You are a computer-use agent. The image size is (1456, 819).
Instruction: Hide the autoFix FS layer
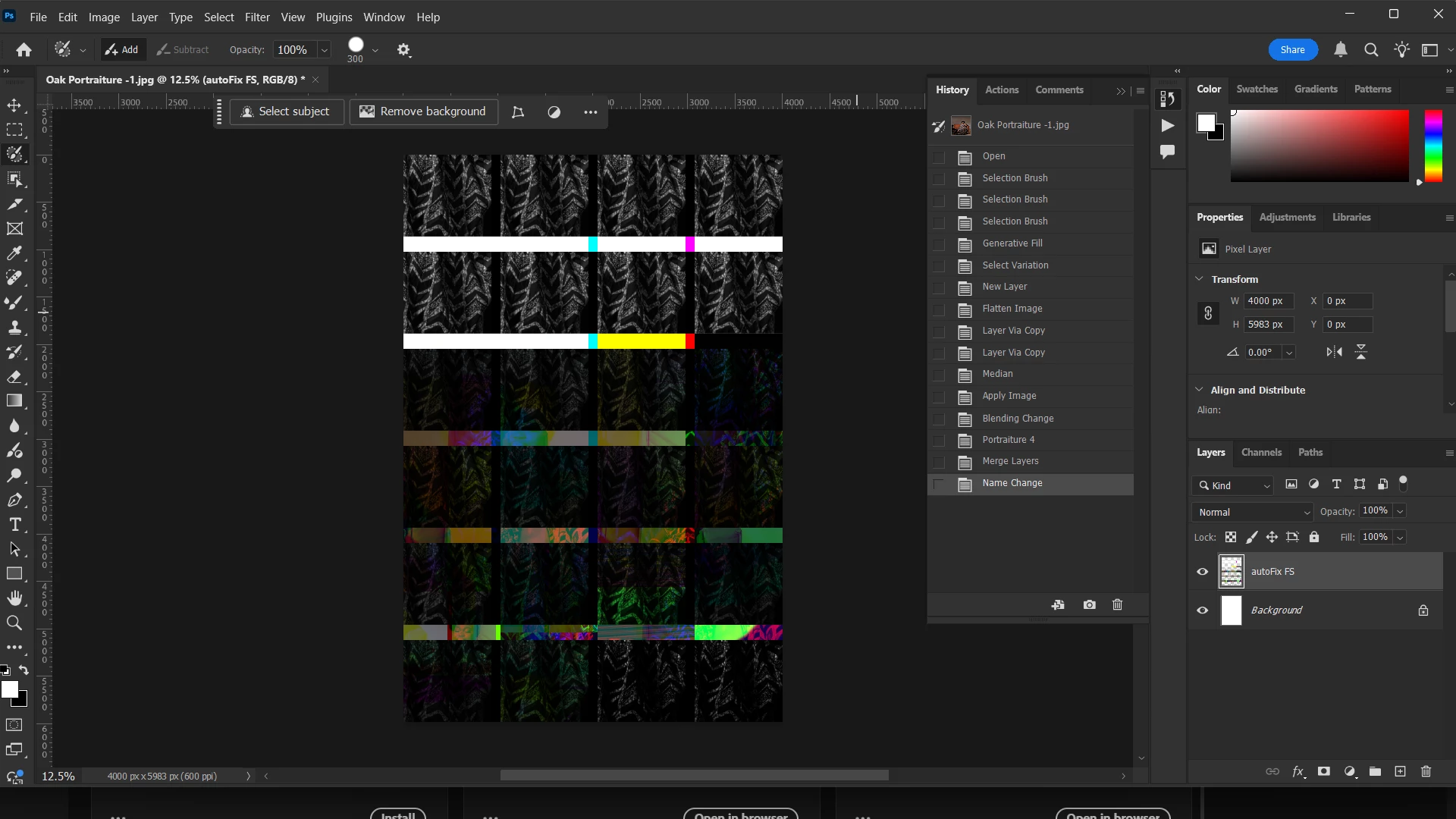1203,572
